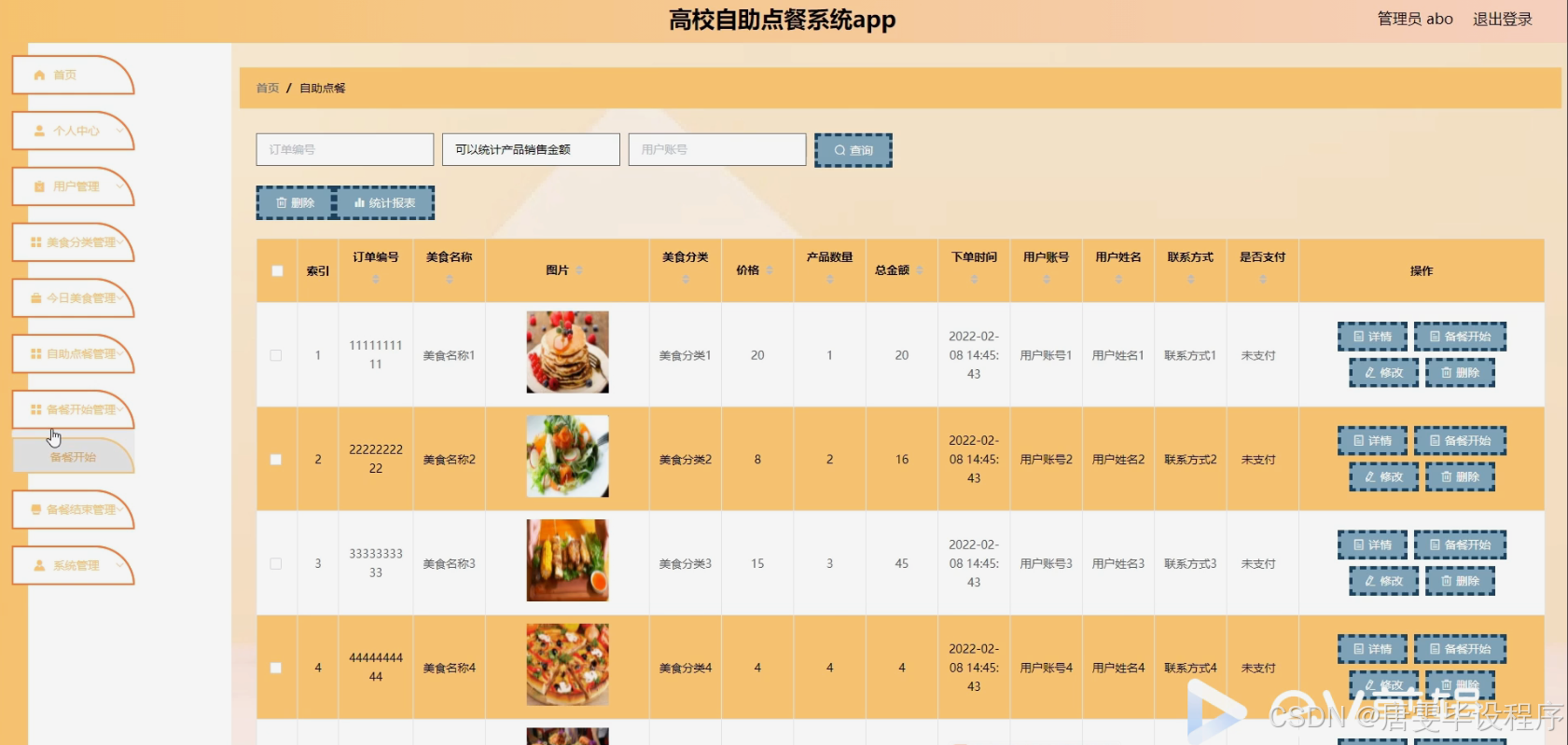This screenshot has height=745, width=1568.
Task: Focus the 用户账号 search field
Action: click(717, 149)
